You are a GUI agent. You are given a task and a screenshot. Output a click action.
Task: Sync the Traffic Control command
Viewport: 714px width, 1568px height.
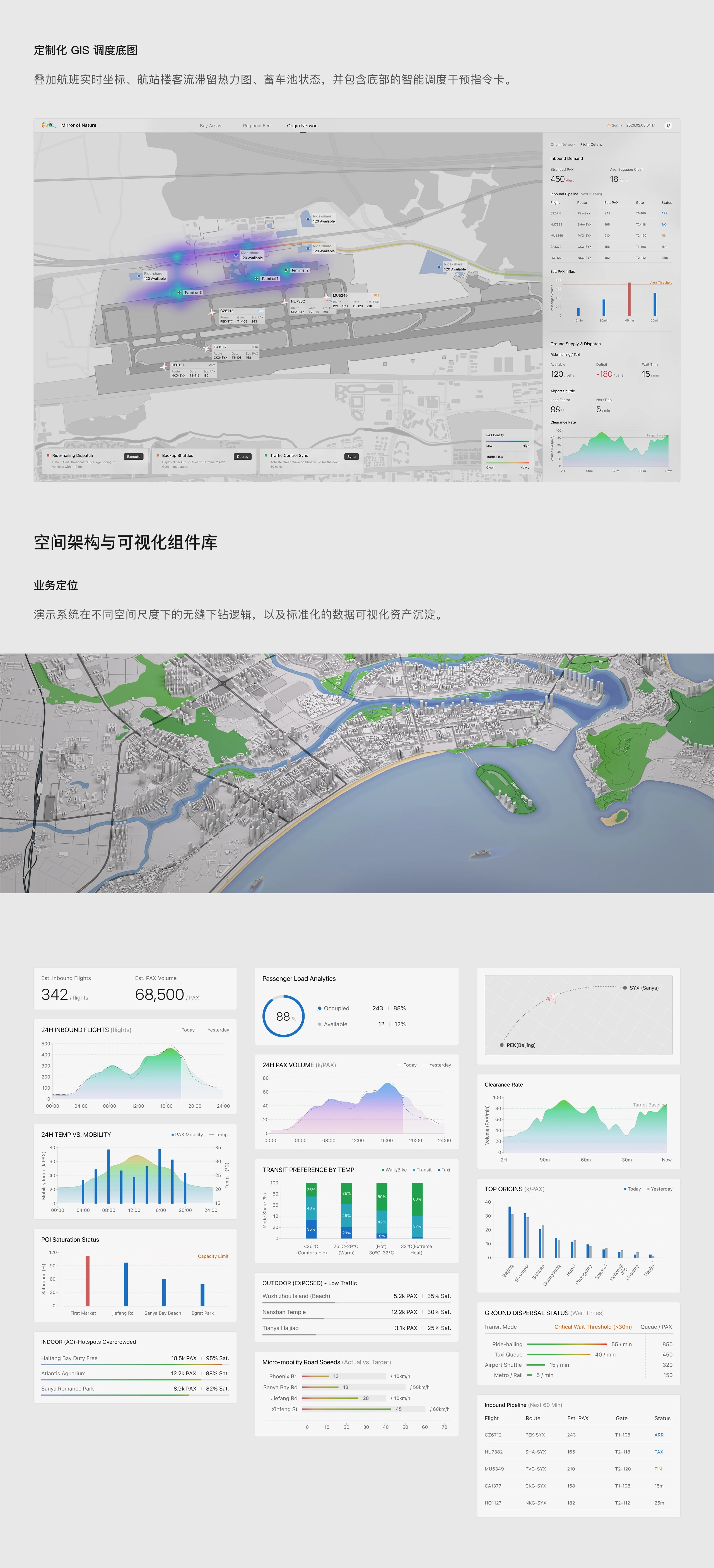[351, 456]
